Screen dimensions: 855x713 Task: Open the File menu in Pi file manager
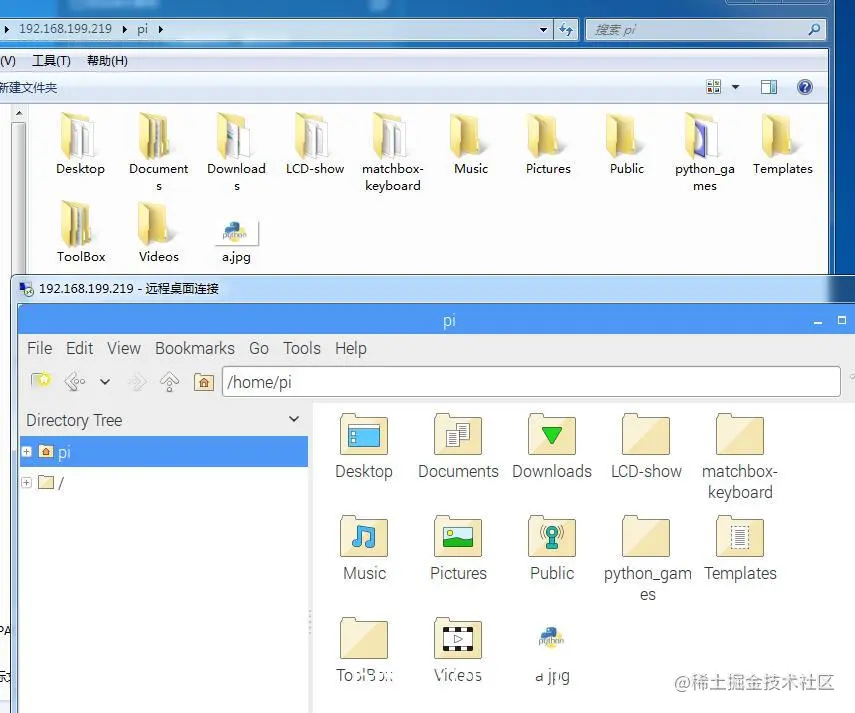click(x=40, y=348)
